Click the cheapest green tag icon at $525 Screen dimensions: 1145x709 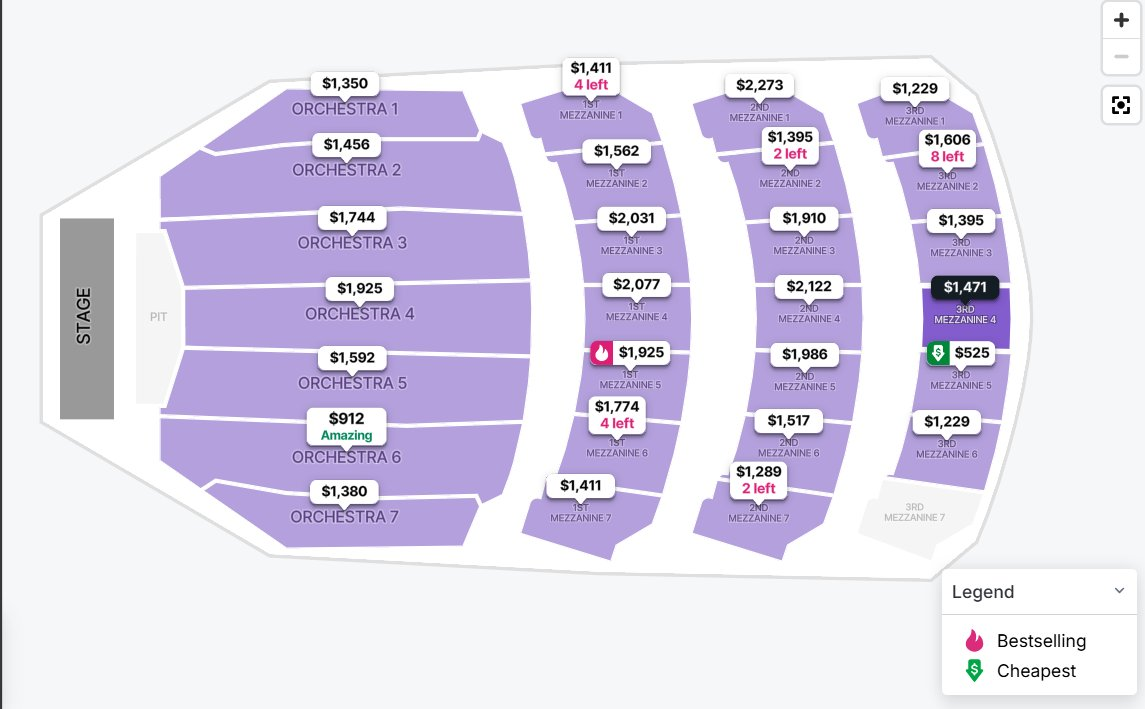click(938, 353)
